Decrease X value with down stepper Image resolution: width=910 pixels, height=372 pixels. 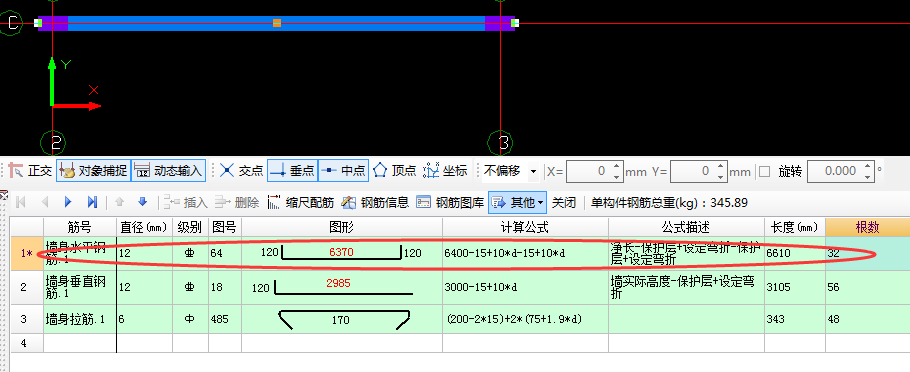coord(617,176)
